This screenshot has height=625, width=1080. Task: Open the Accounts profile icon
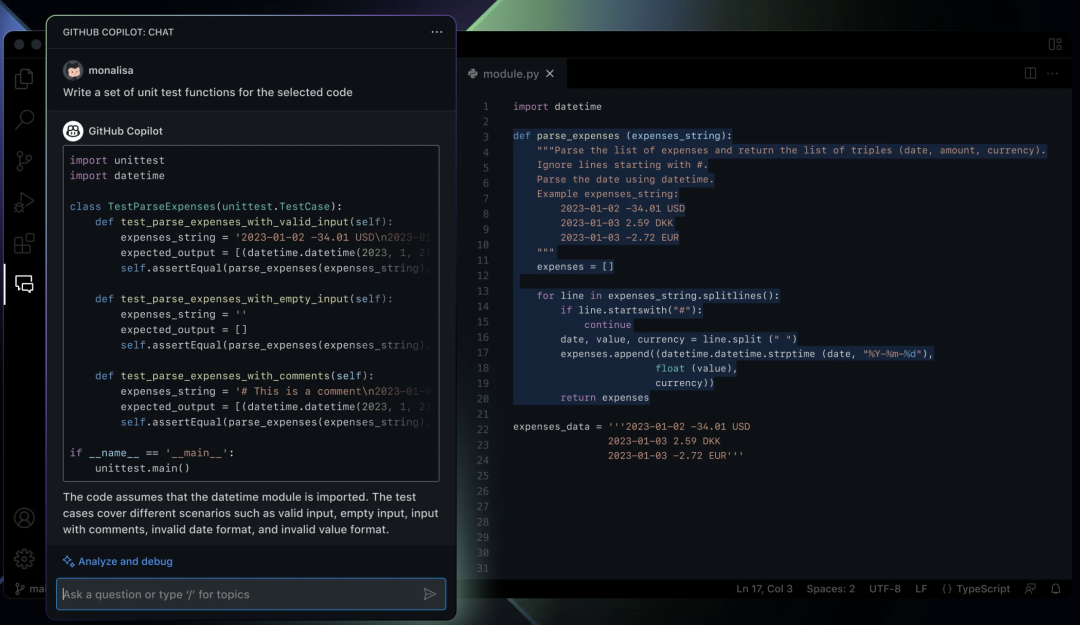tap(24, 518)
